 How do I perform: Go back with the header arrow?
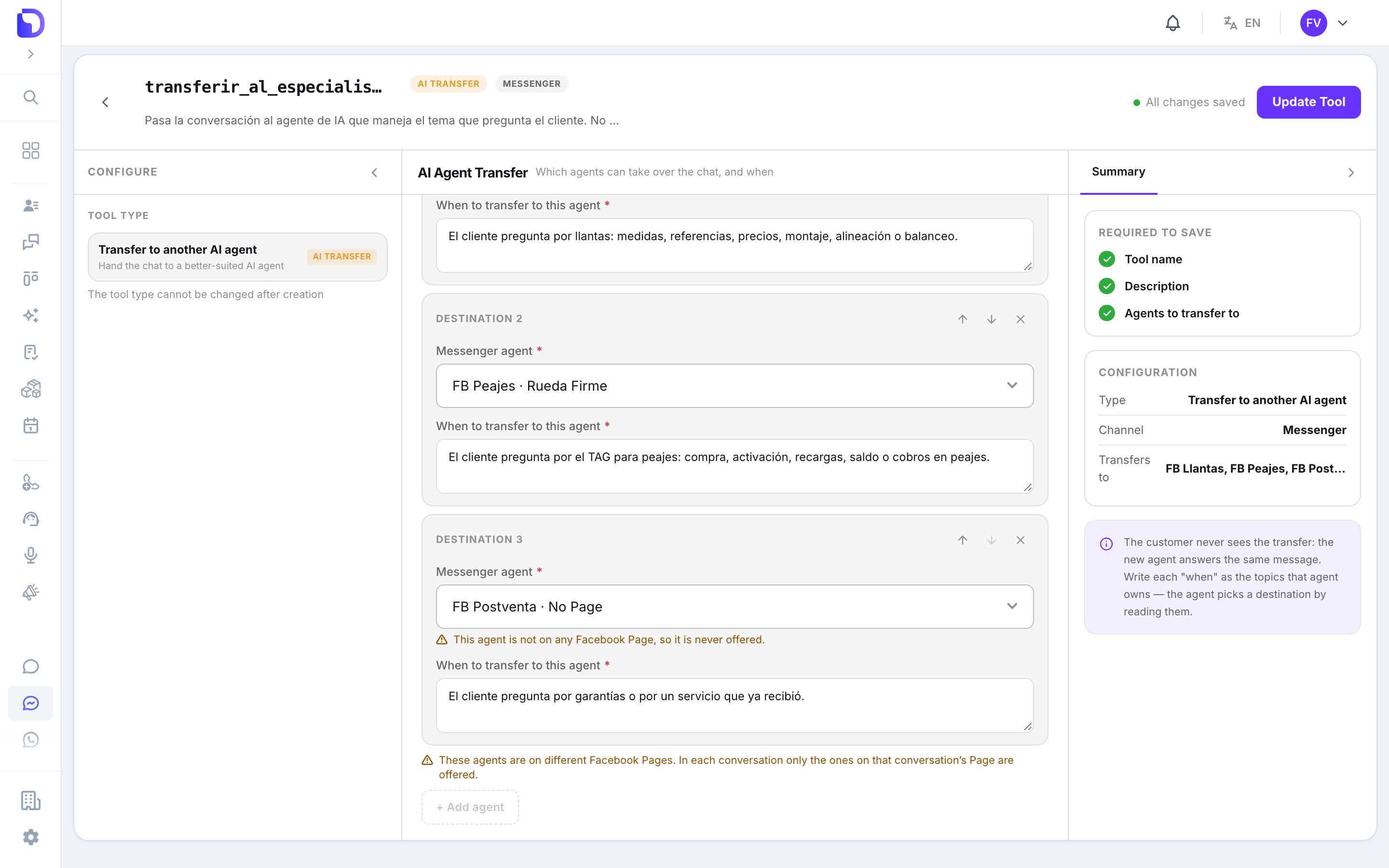105,102
